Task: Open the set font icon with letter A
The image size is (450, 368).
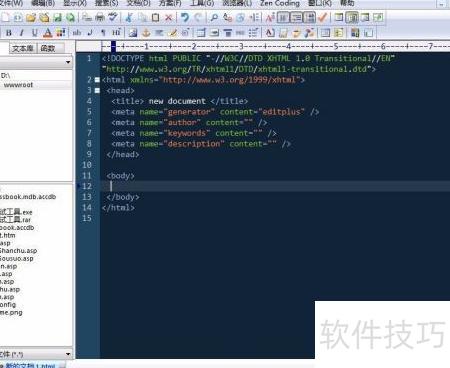Action: (270, 17)
